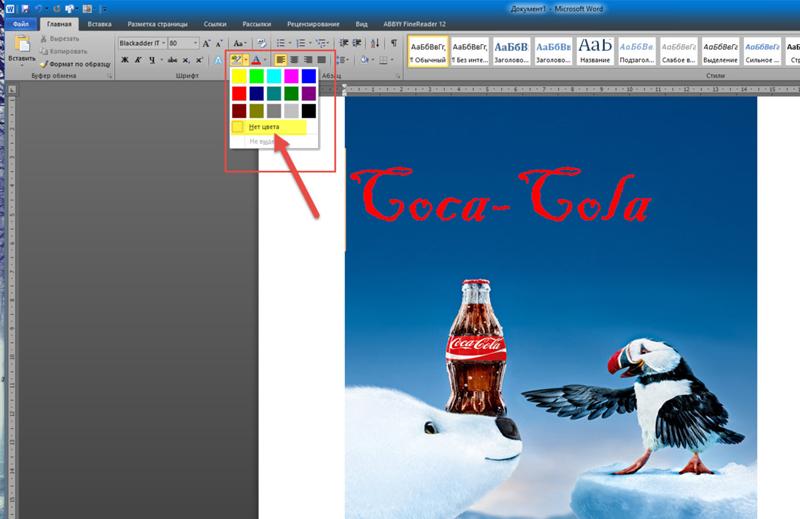Click the Numbering list icon
This screenshot has width=800, height=519.
coord(301,43)
